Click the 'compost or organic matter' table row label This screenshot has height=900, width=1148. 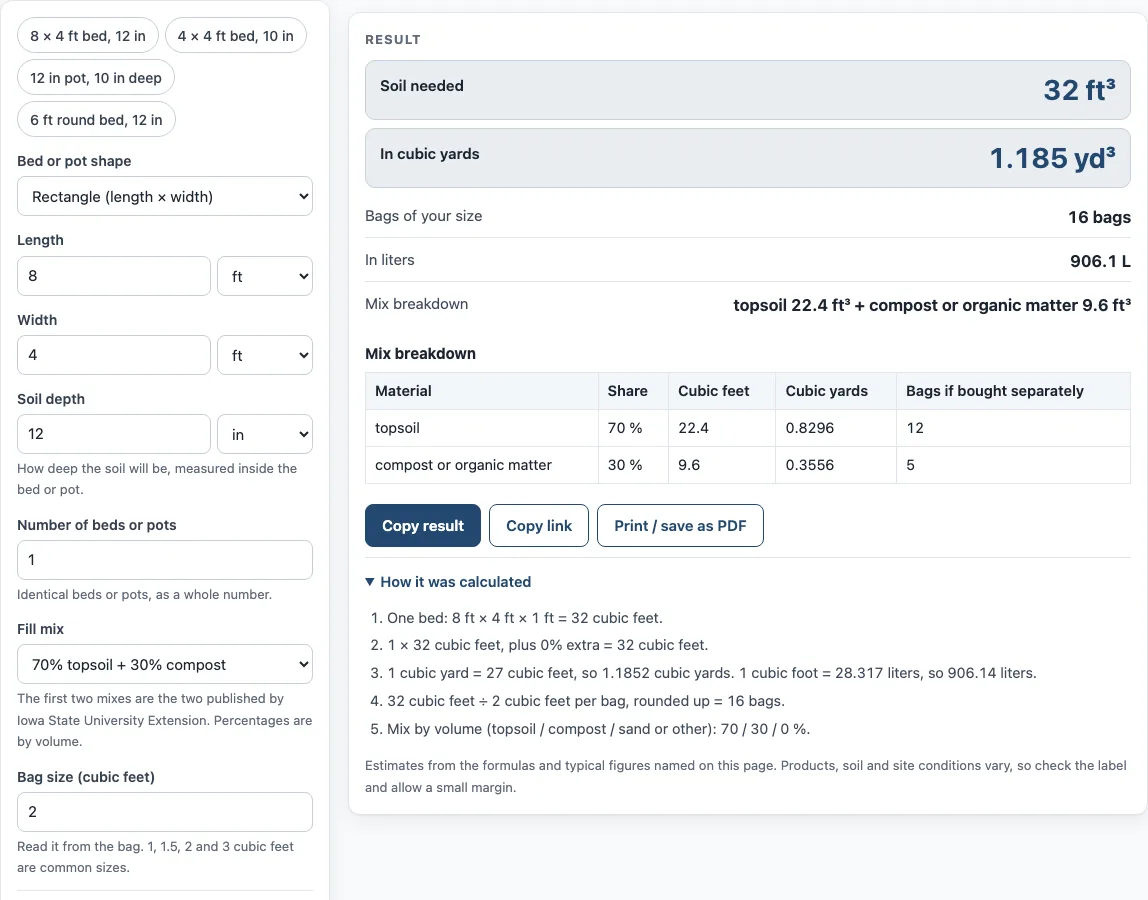point(463,465)
